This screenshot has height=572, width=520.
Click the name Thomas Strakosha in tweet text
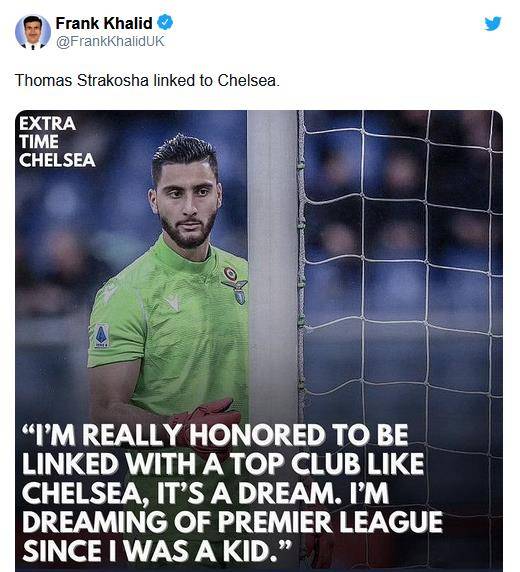[x=82, y=80]
